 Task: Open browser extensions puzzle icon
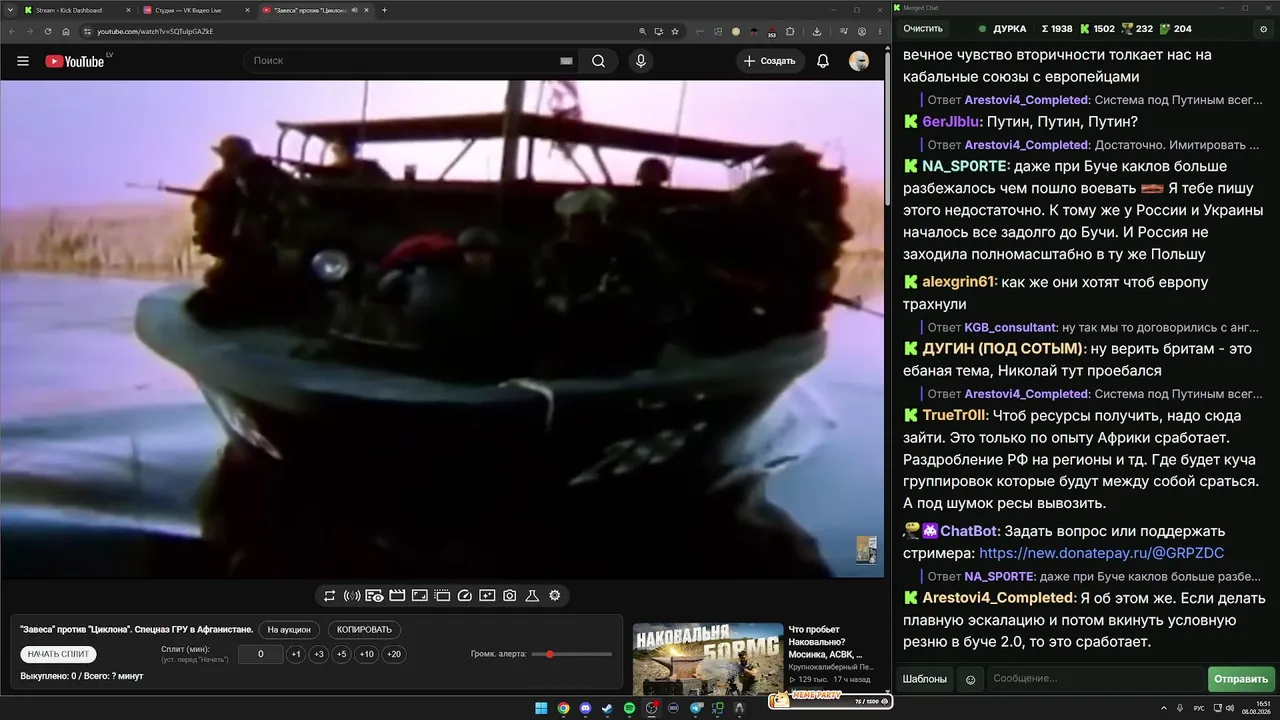(x=790, y=31)
